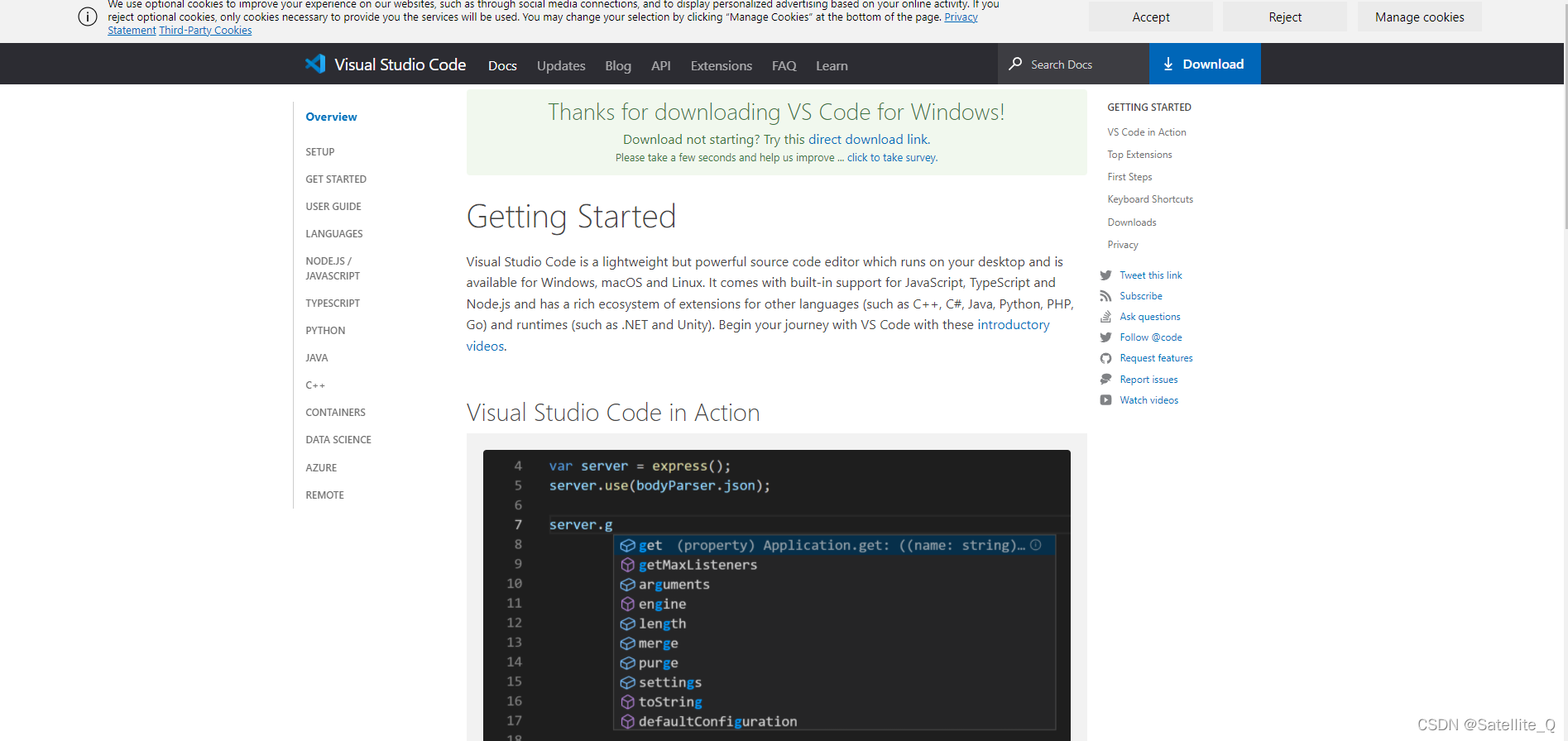Open the API nav item
1568x741 pixels.
(x=661, y=65)
